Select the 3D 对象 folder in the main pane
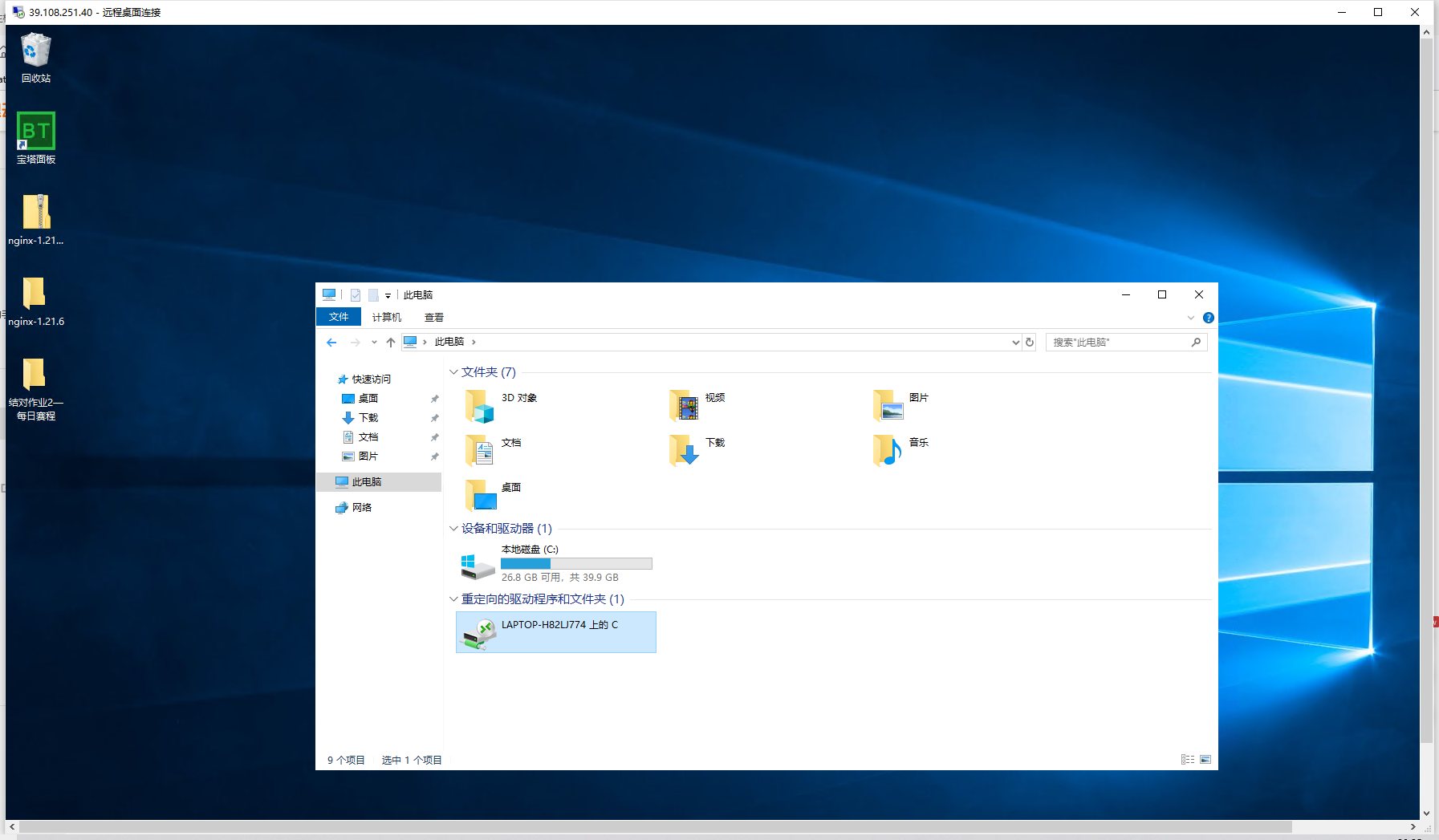1439x840 pixels. (502, 406)
